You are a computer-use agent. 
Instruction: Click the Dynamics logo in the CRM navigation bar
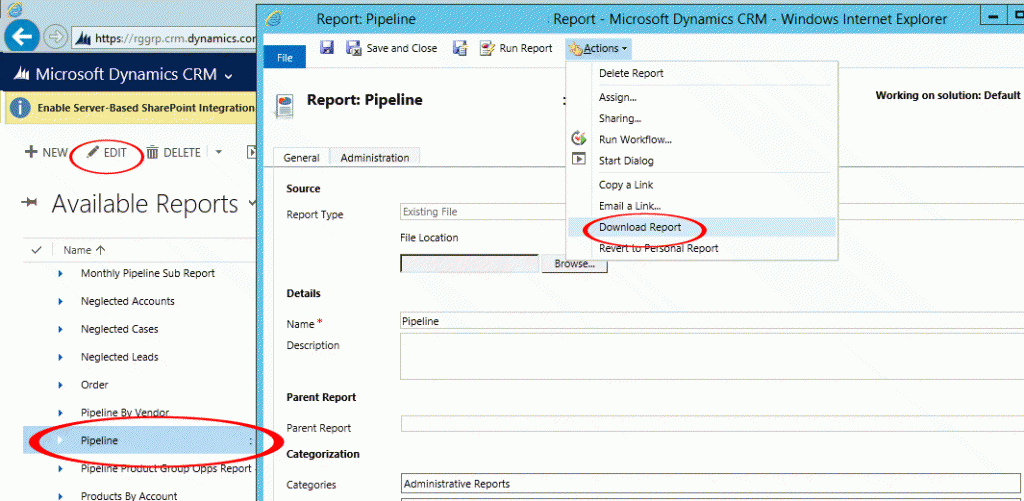click(22, 74)
